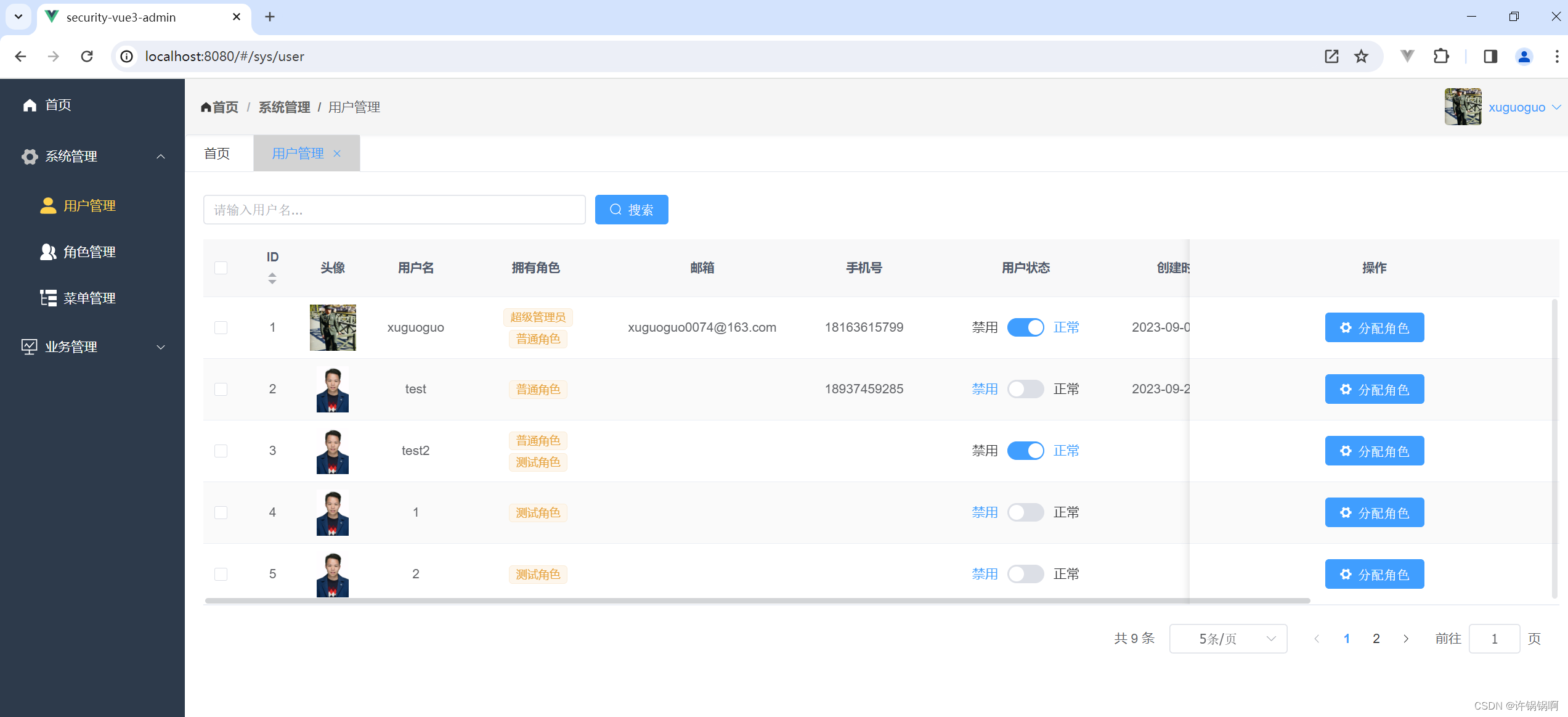1568x717 pixels.
Task: Open 角色管理 in the sidebar
Action: 92,252
